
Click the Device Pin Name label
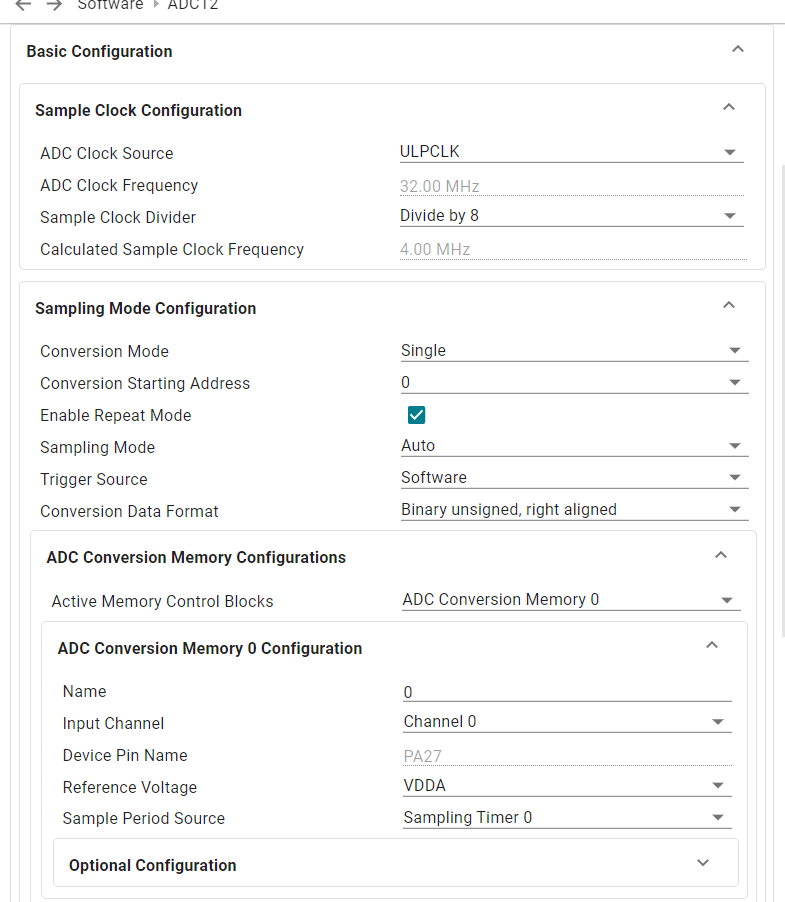pos(125,755)
